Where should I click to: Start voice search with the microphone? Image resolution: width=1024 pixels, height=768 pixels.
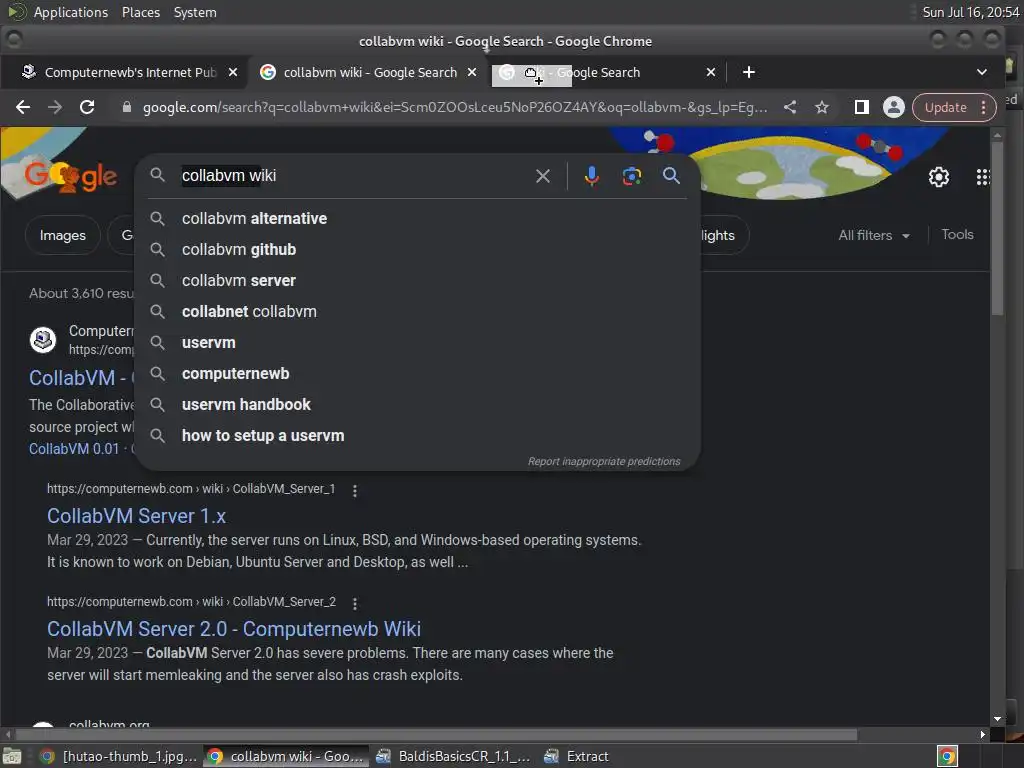(x=591, y=176)
